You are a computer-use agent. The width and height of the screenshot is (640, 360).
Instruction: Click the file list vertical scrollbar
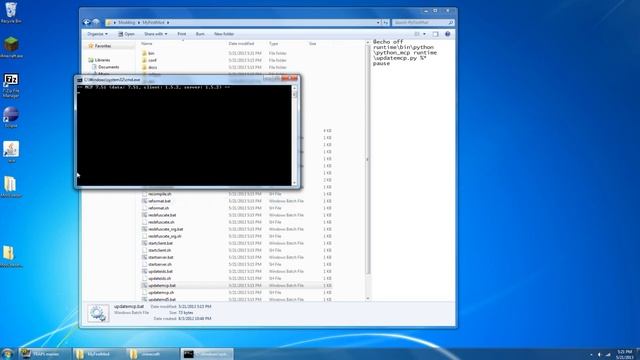point(368,159)
